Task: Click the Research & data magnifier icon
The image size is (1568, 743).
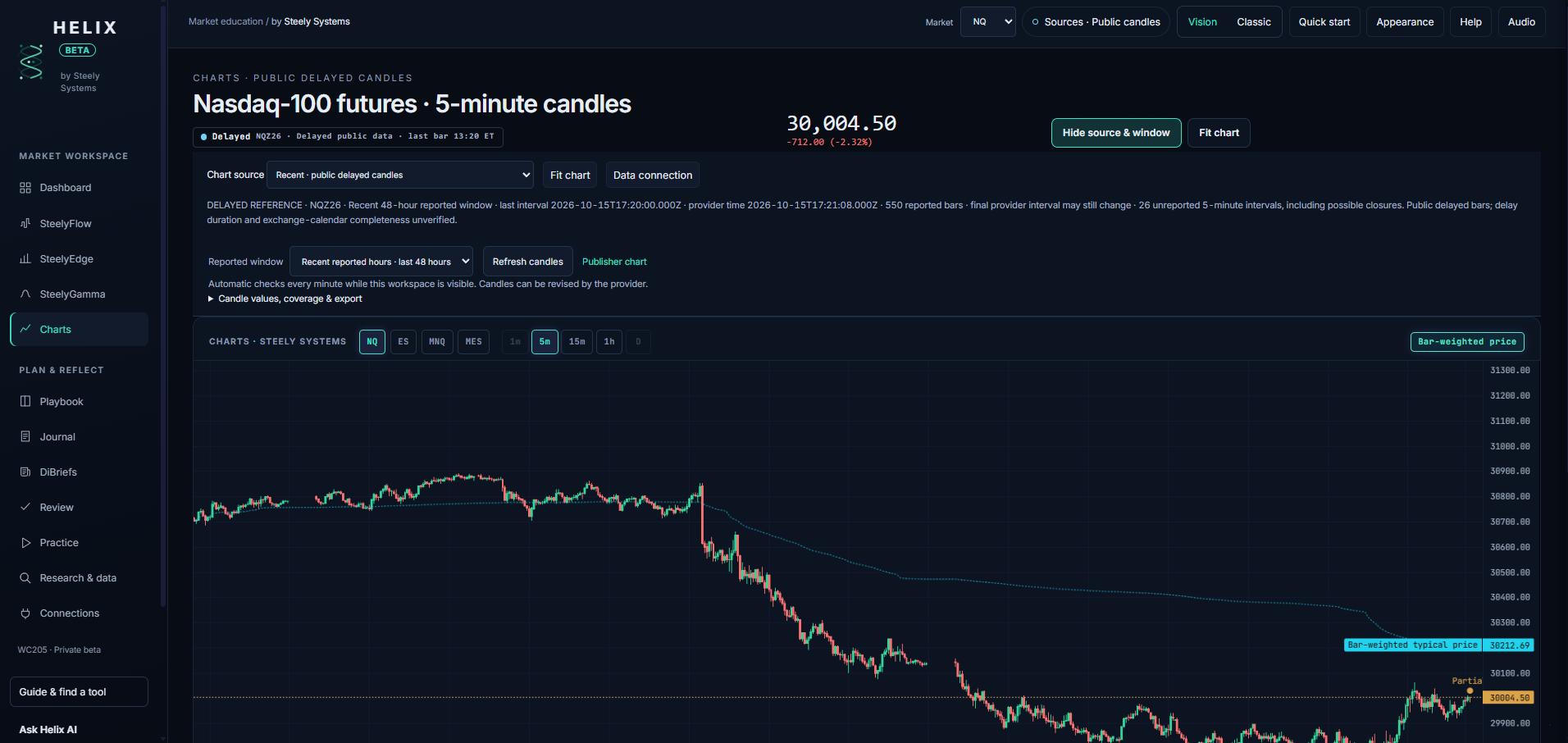Action: [x=25, y=577]
